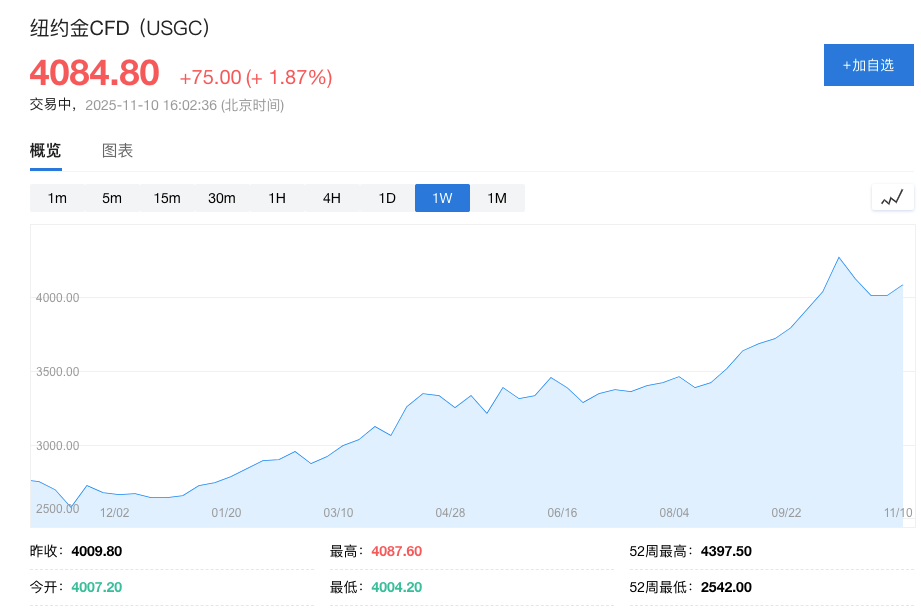Click the 3500.00 y-axis label

point(58,372)
